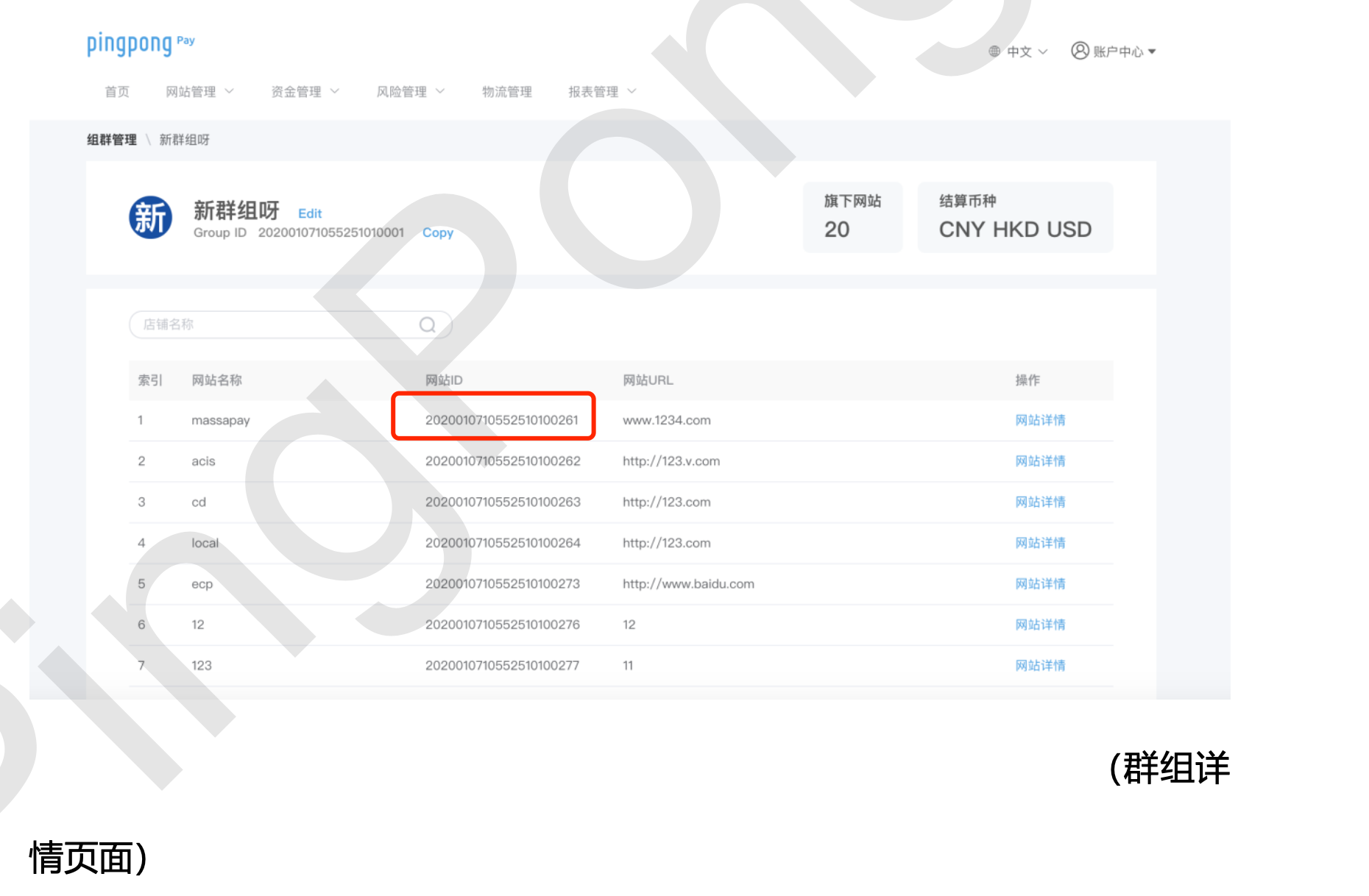Copy the Group ID
Viewport: 1369px width, 896px height.
point(437,232)
